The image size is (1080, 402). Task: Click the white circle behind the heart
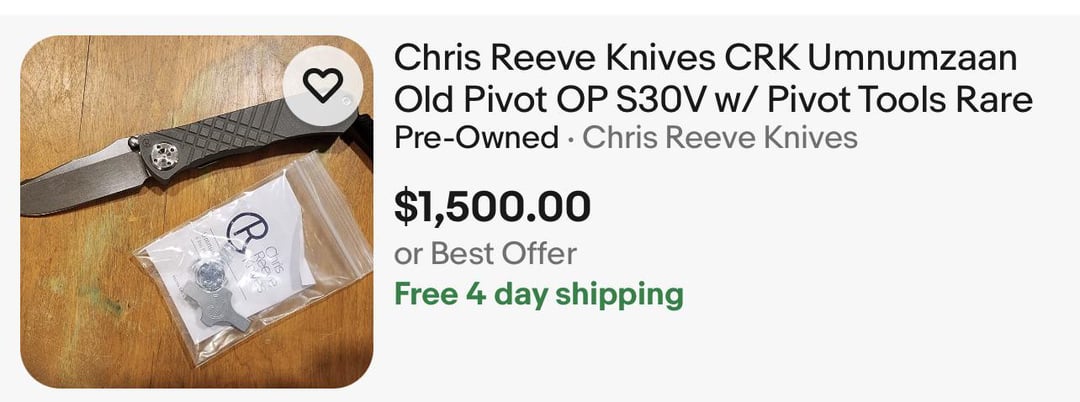click(322, 85)
